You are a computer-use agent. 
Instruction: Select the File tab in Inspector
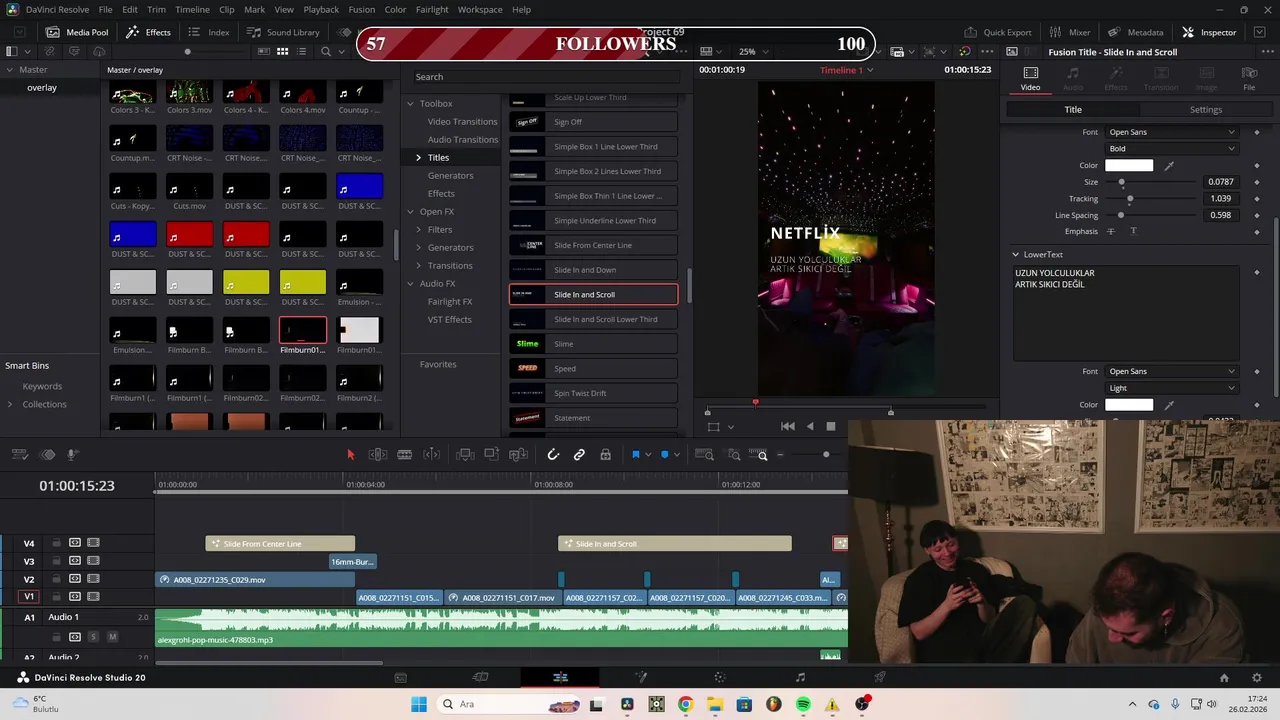1249,79
